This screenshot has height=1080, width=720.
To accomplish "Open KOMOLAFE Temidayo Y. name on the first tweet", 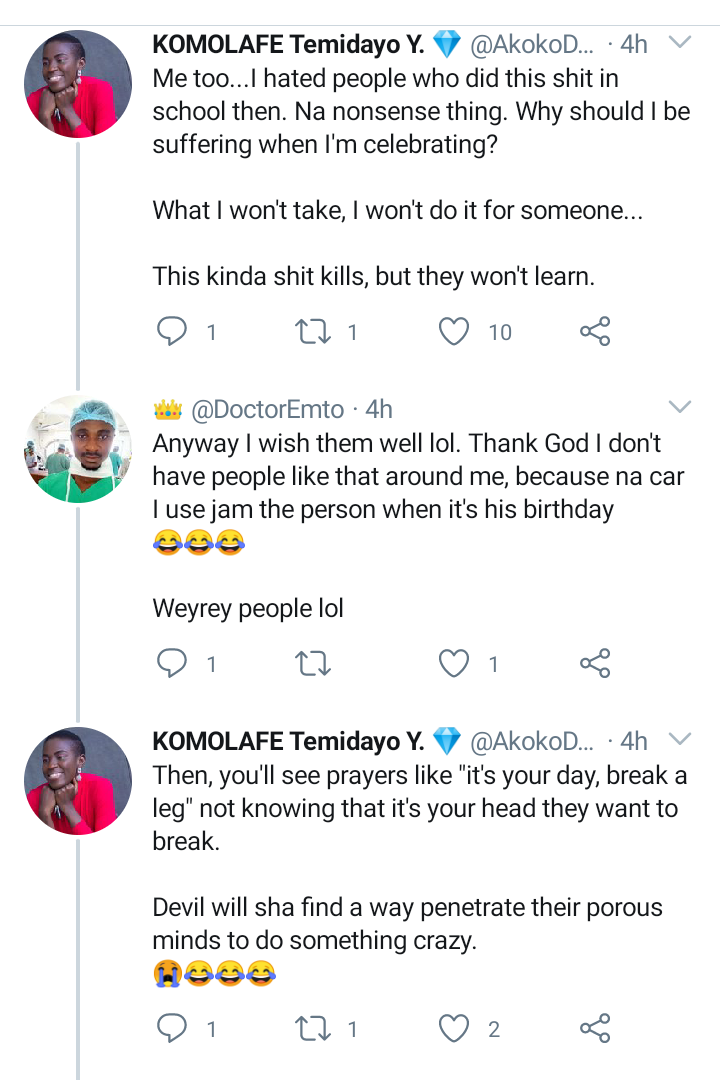I will pyautogui.click(x=288, y=45).
